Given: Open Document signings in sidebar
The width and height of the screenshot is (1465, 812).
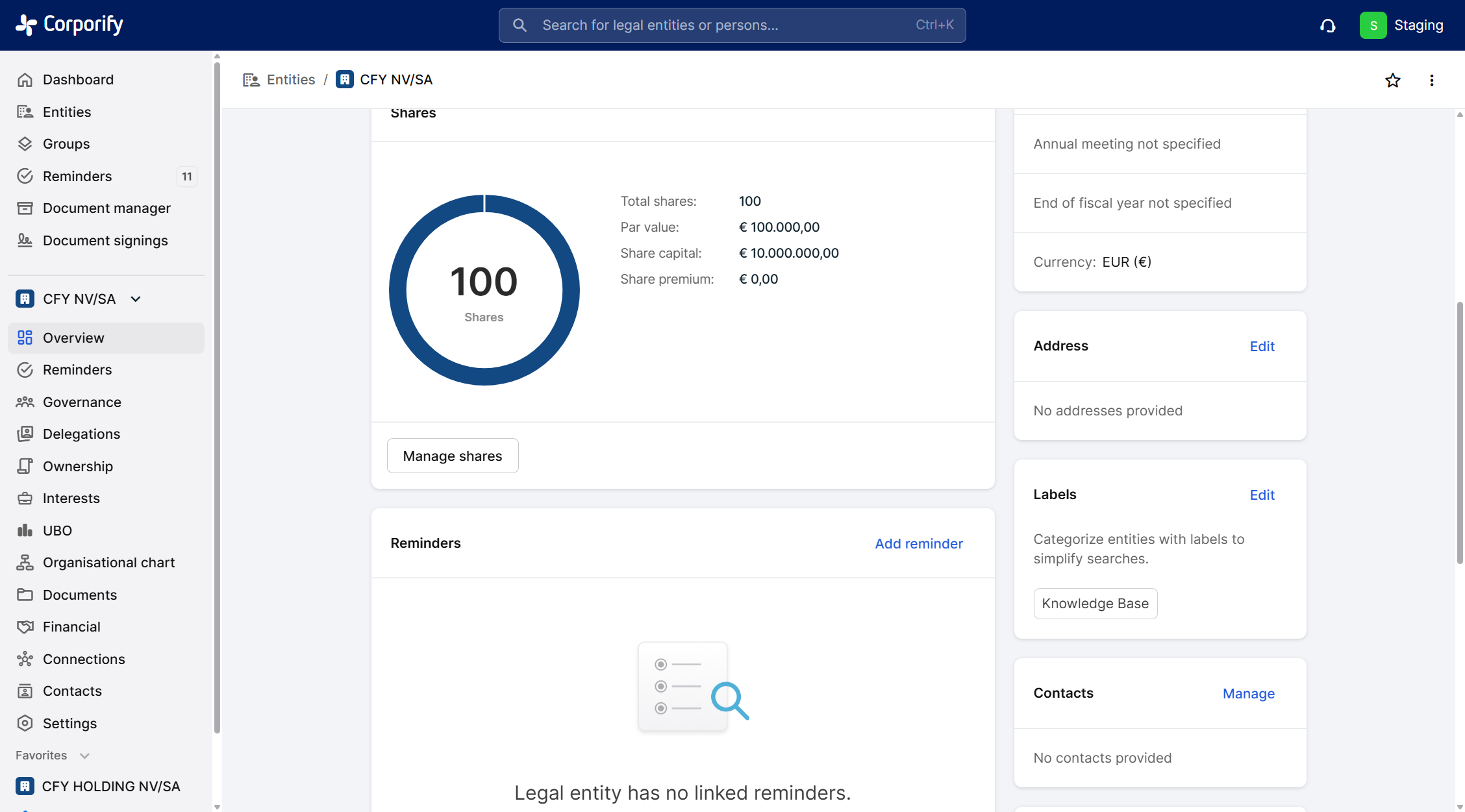Looking at the screenshot, I should 105,240.
